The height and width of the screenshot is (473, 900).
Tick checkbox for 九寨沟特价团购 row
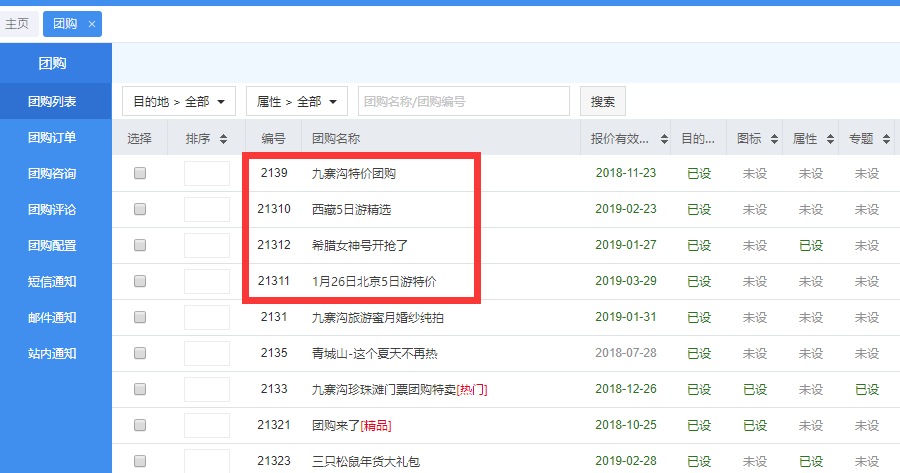[140, 173]
